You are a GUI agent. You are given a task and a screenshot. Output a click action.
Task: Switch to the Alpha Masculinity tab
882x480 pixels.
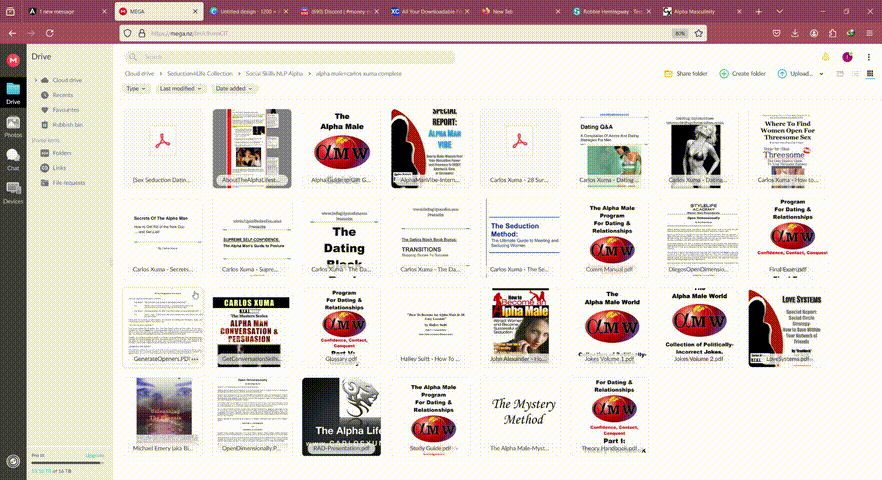tap(702, 11)
